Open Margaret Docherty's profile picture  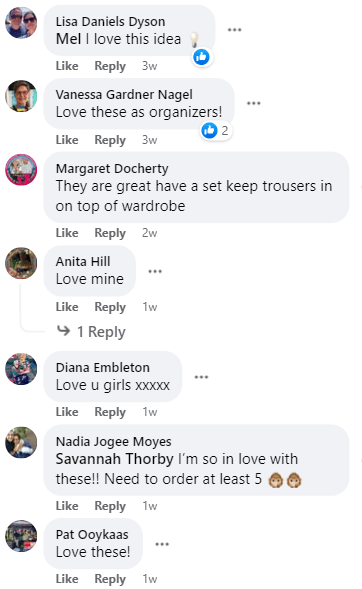tap(21, 170)
